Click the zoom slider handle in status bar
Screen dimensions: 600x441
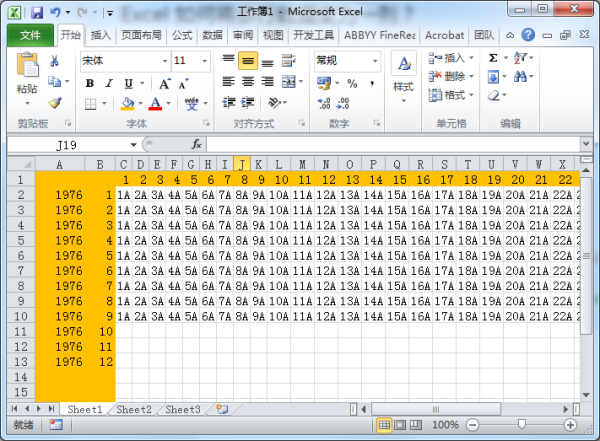519,425
